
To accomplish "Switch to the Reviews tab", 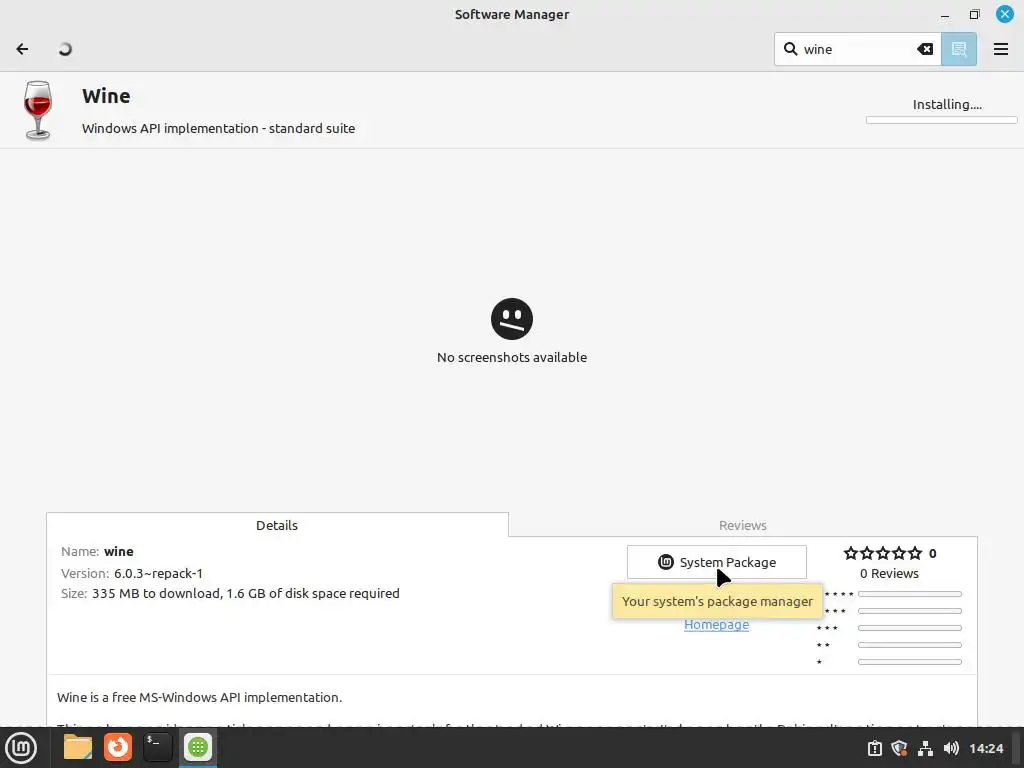I will point(743,525).
